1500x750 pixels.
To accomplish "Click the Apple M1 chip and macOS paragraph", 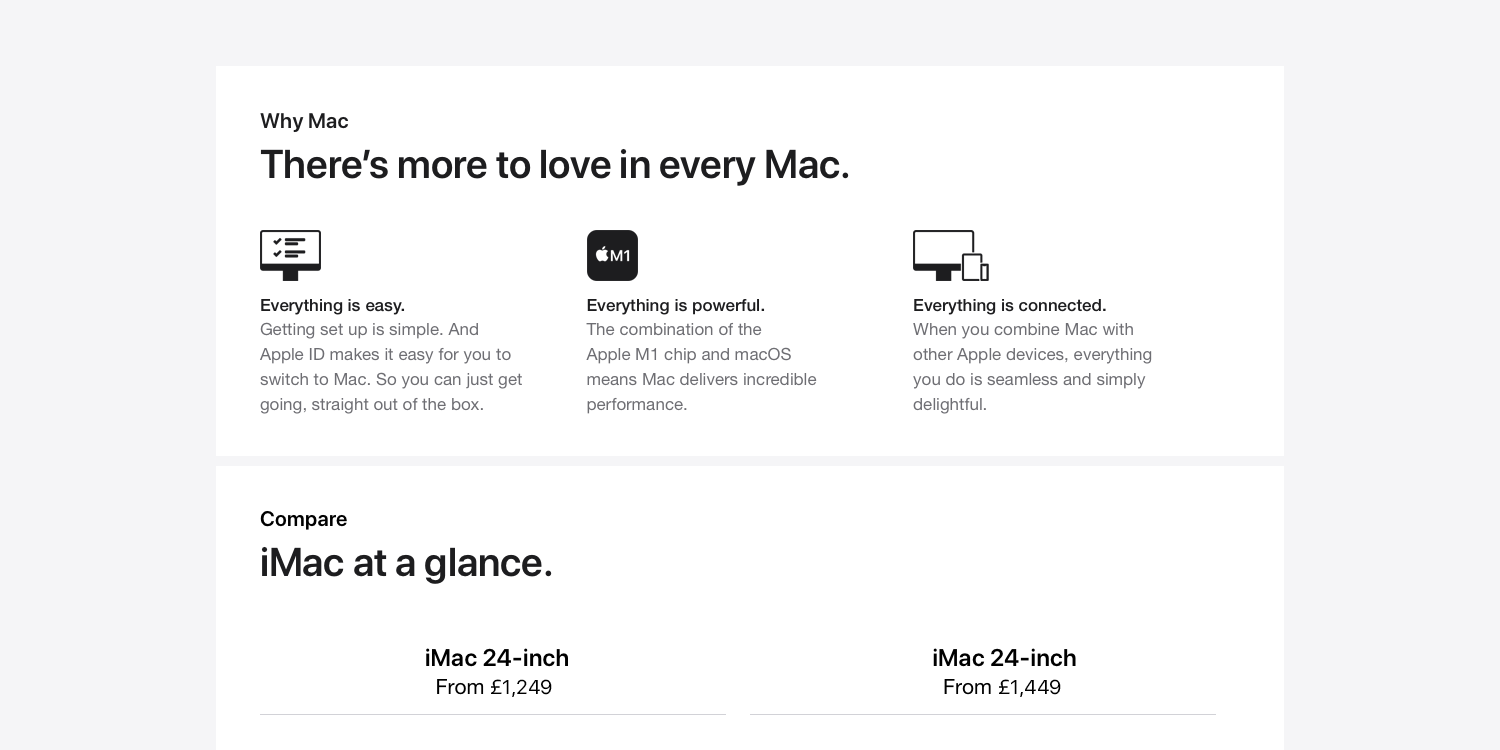I will (x=701, y=367).
